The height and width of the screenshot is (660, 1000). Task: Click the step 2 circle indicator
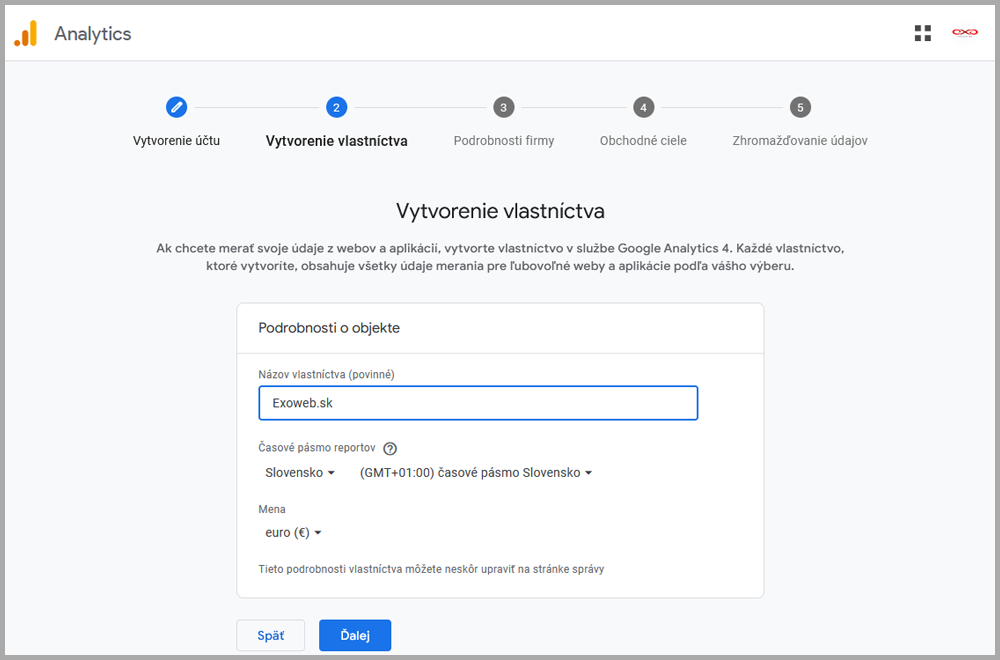click(336, 107)
